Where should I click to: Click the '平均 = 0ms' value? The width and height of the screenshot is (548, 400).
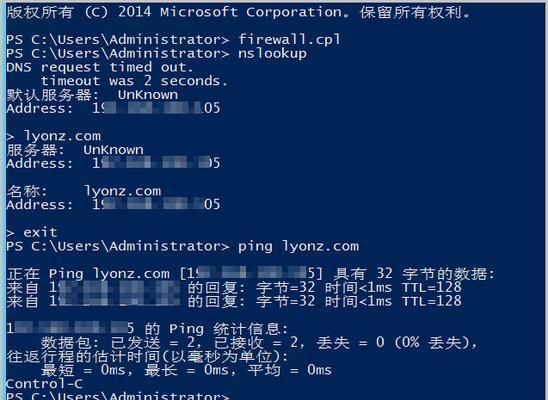pos(289,370)
